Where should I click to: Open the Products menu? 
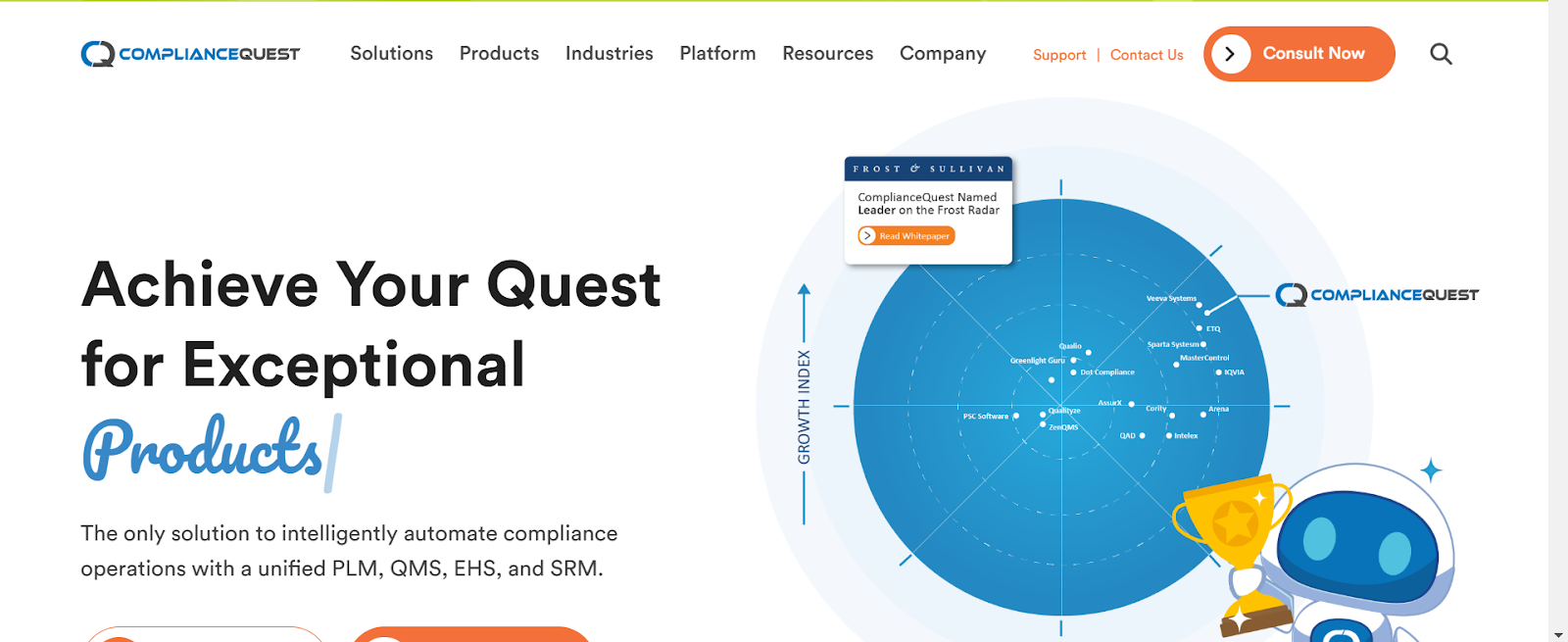pyautogui.click(x=499, y=54)
